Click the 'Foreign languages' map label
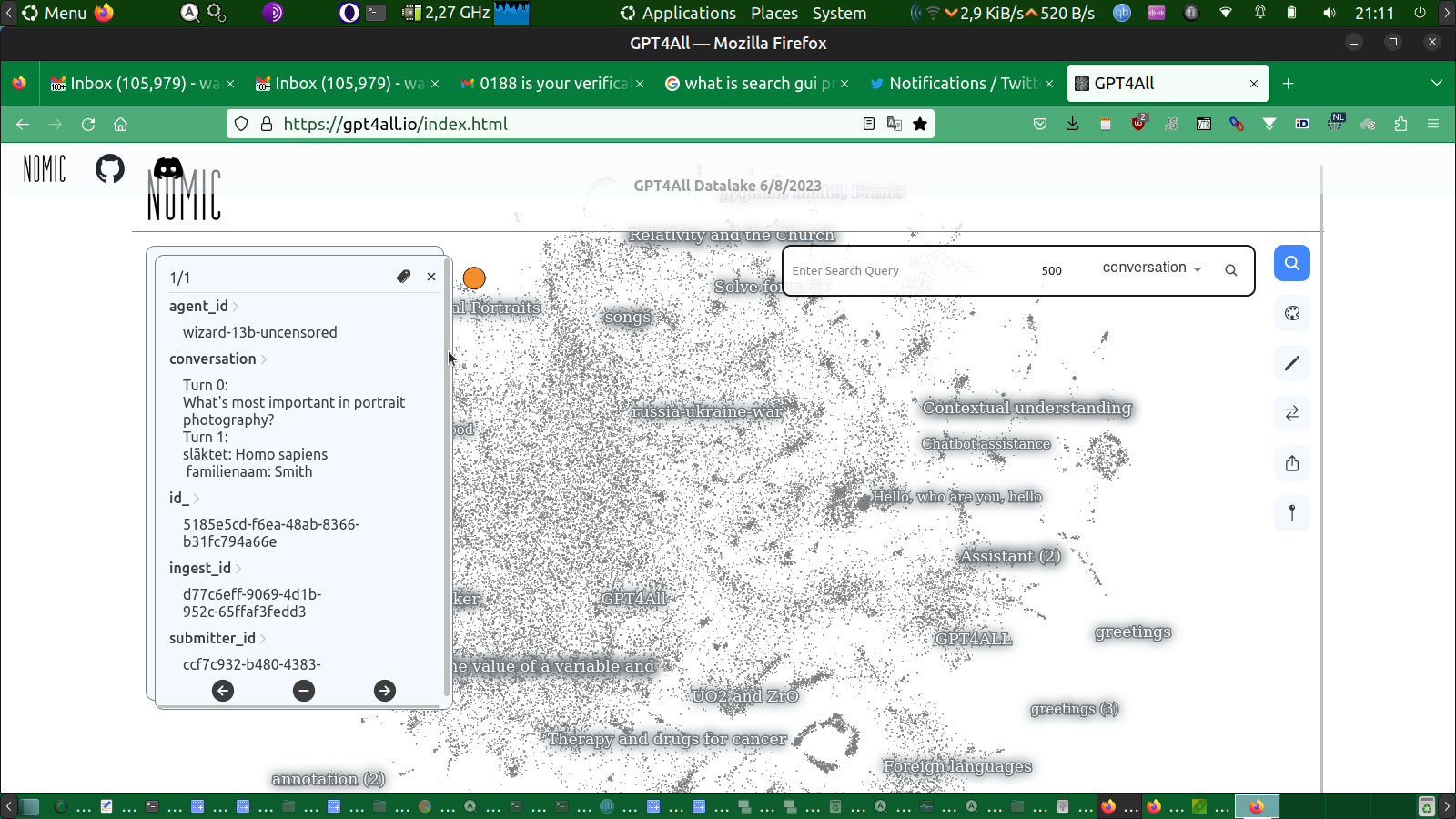The width and height of the screenshot is (1456, 819). pyautogui.click(x=957, y=766)
